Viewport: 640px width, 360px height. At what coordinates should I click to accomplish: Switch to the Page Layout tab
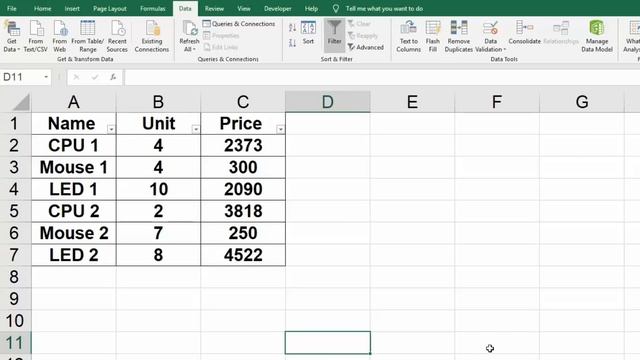110,9
